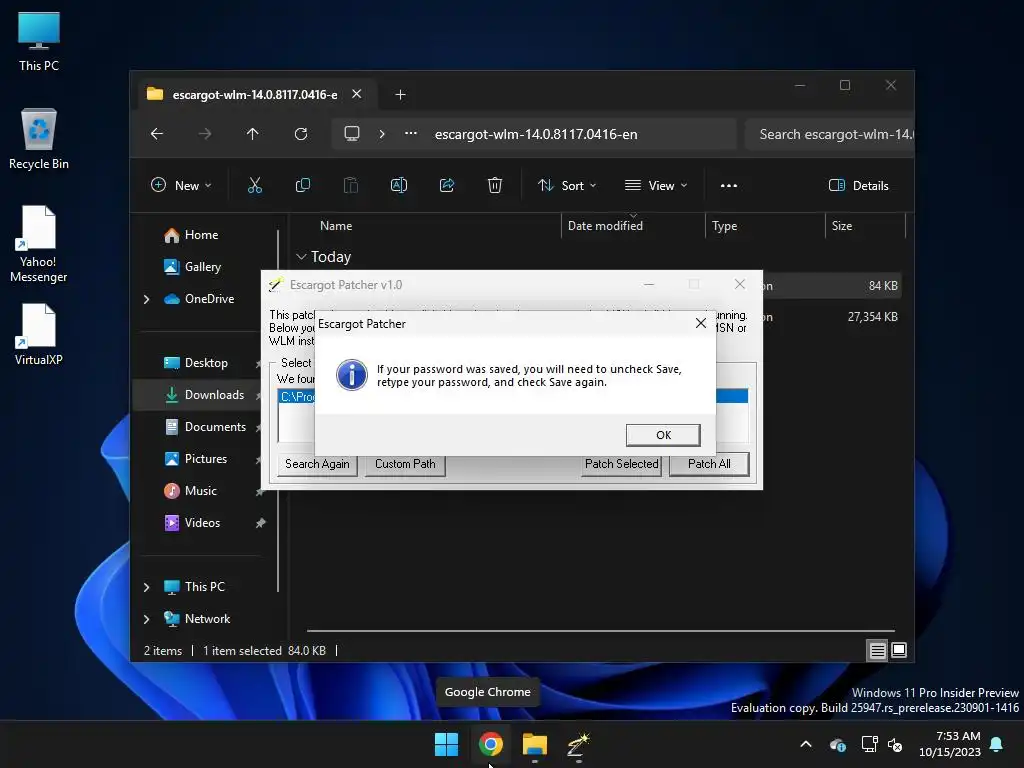The image size is (1024, 768).
Task: Click the Share icon in the Explorer toolbar
Action: click(447, 185)
